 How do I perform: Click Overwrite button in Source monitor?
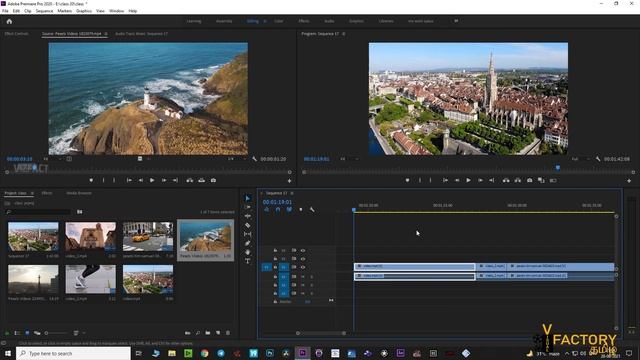pos(202,180)
